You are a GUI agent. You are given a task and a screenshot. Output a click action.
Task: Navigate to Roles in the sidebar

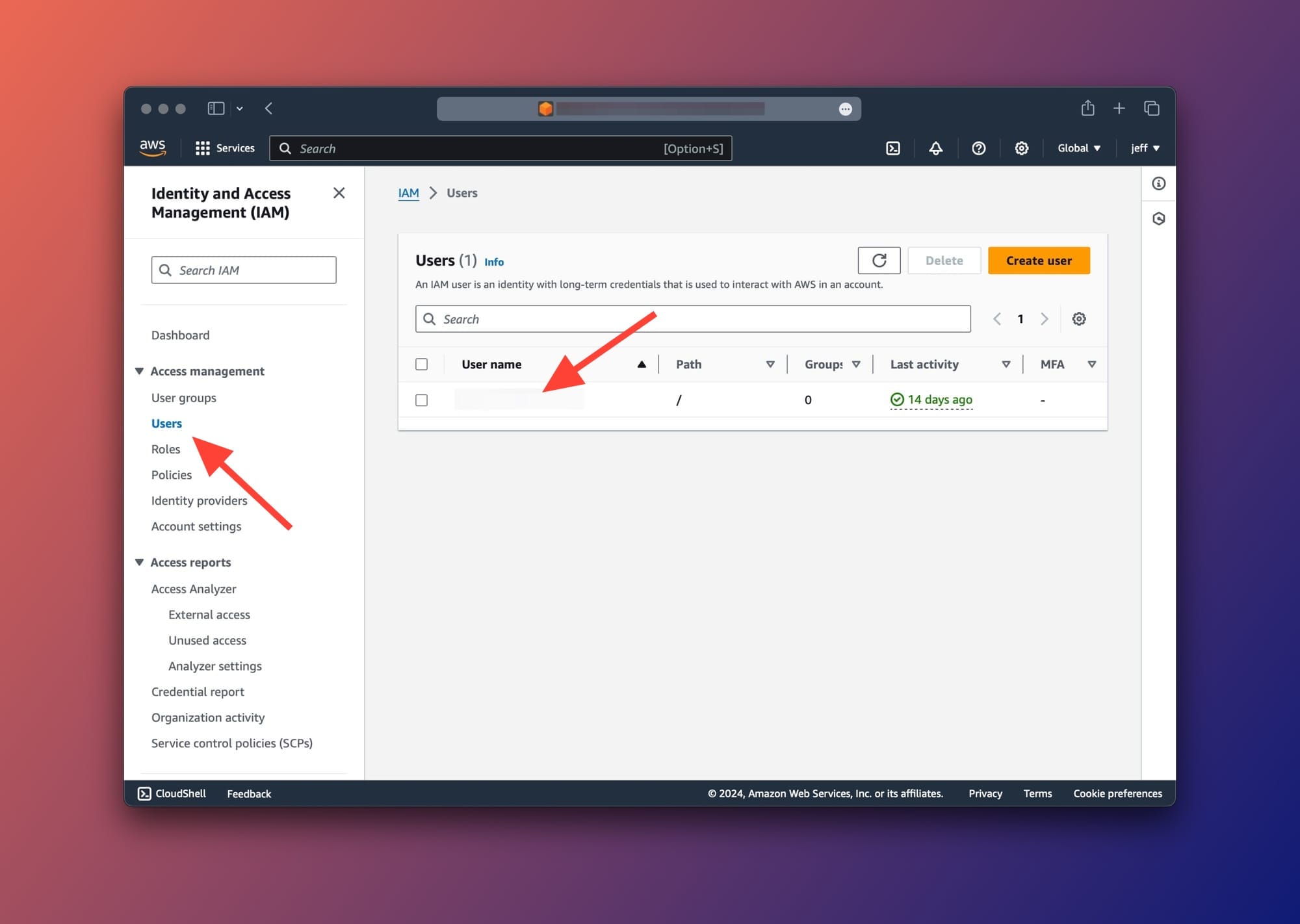coord(166,449)
